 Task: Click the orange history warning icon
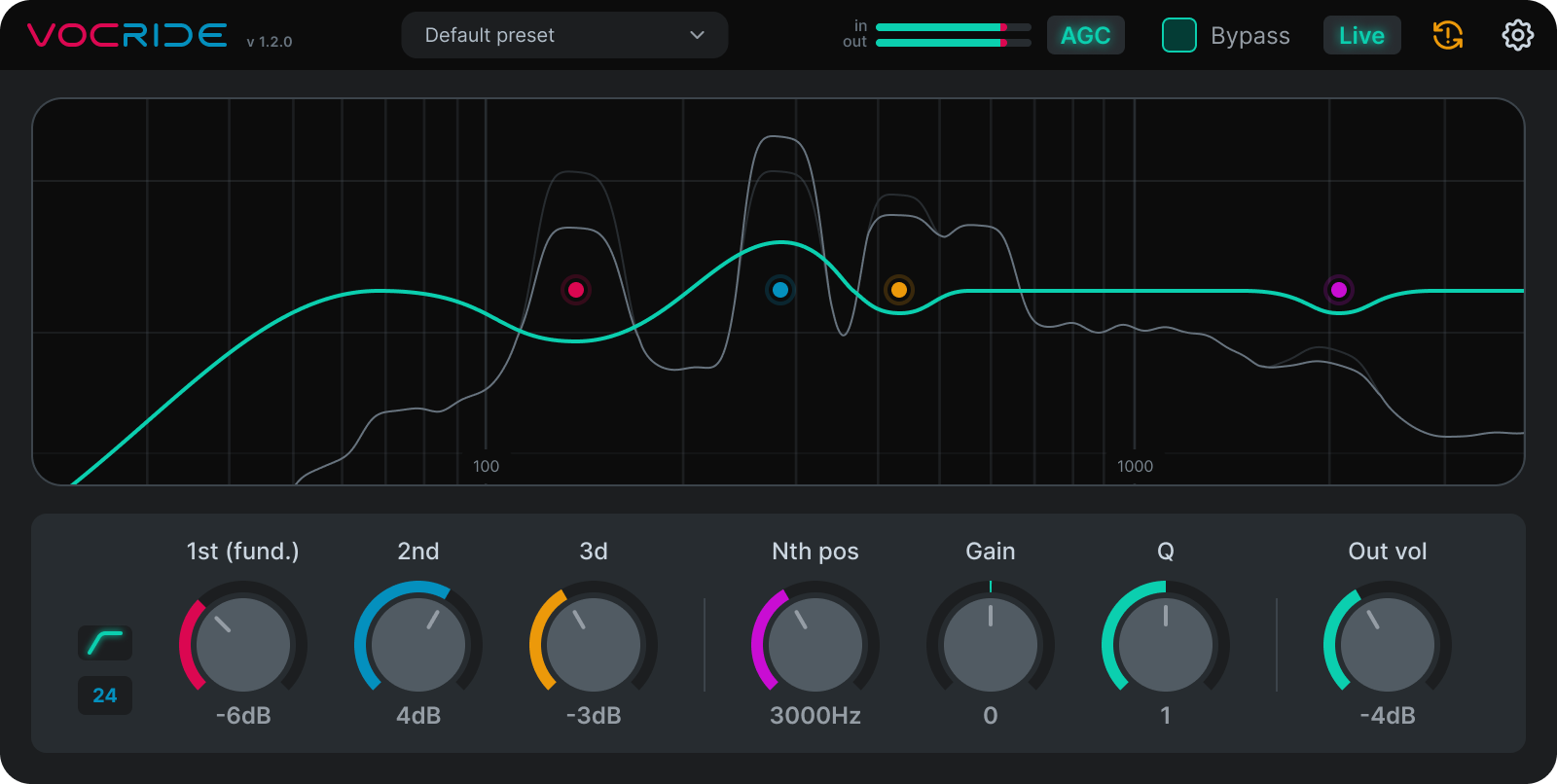pyautogui.click(x=1448, y=36)
